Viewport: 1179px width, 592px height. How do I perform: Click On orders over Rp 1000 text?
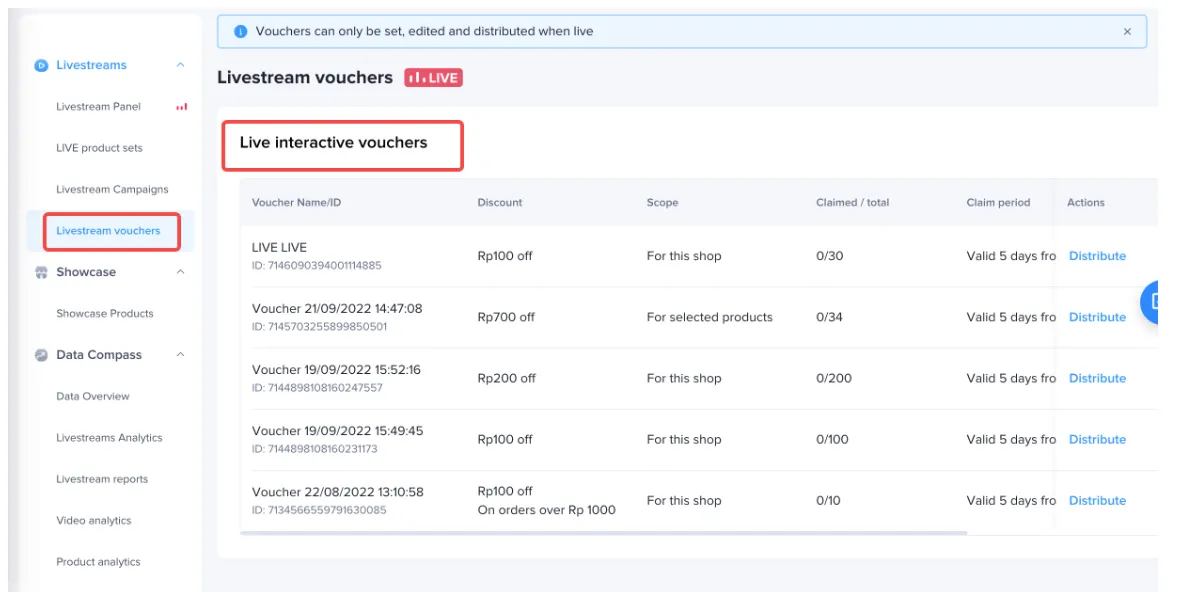click(x=547, y=510)
